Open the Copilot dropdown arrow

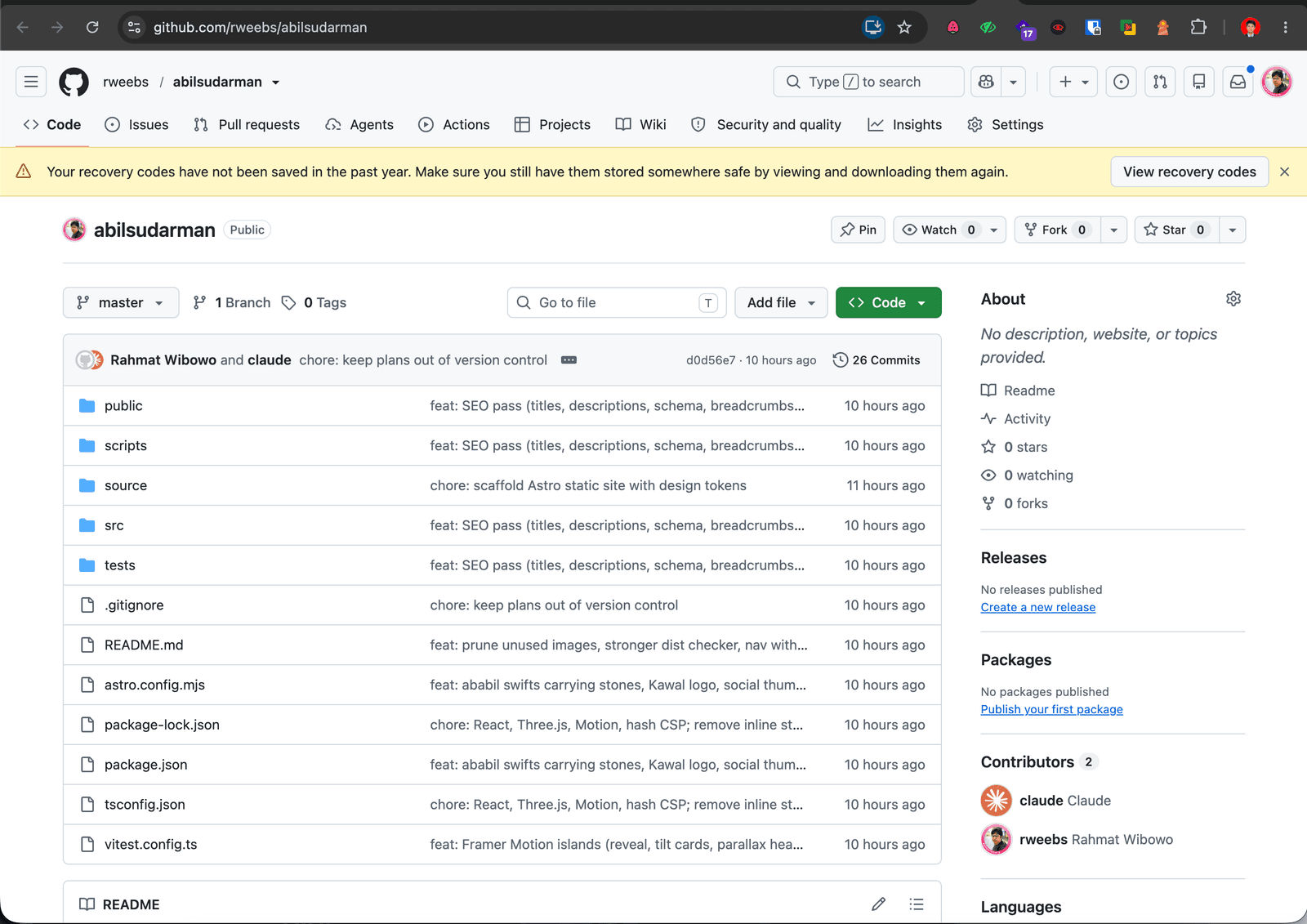[x=1013, y=82]
